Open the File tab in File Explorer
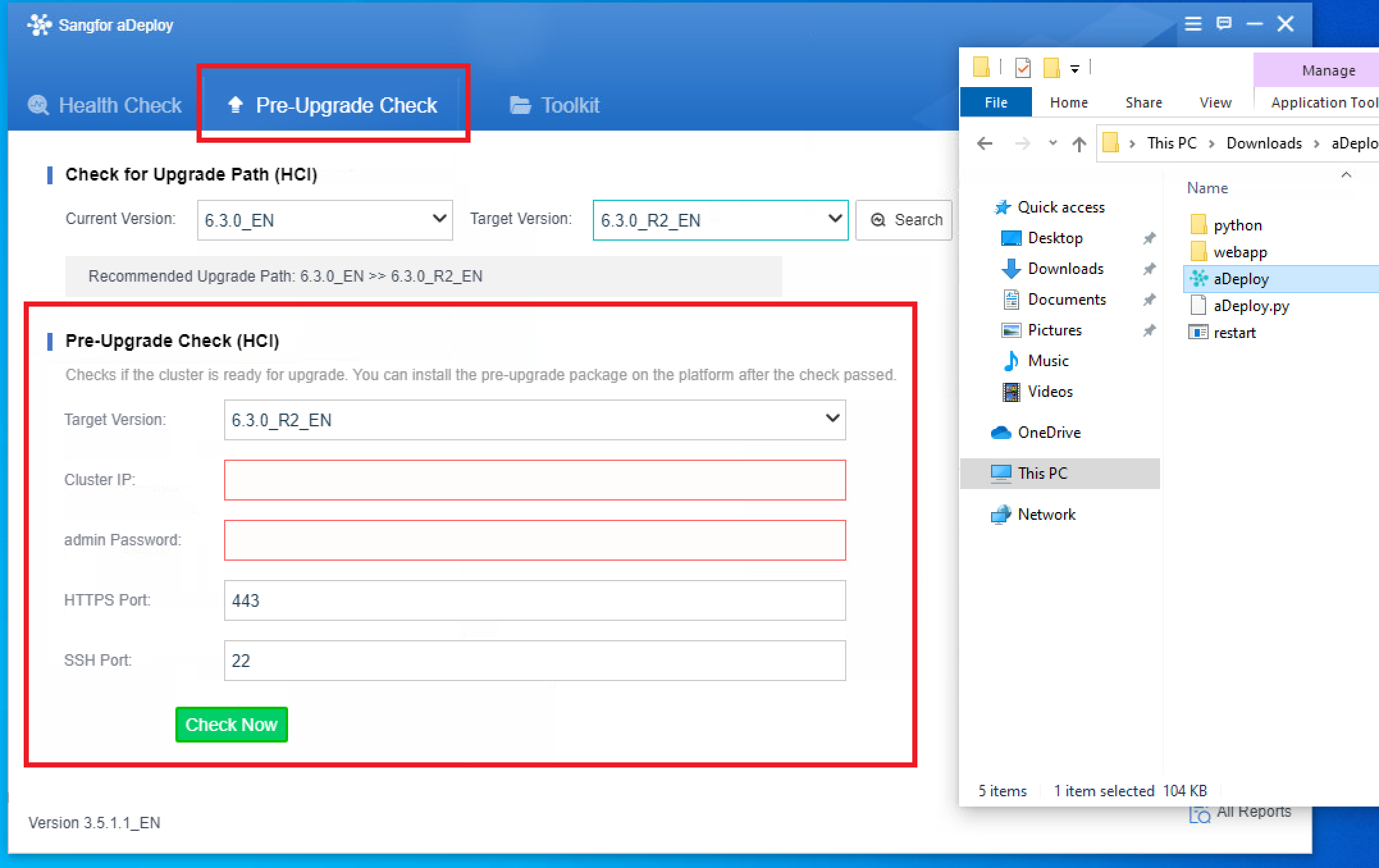1379x868 pixels. [996, 102]
